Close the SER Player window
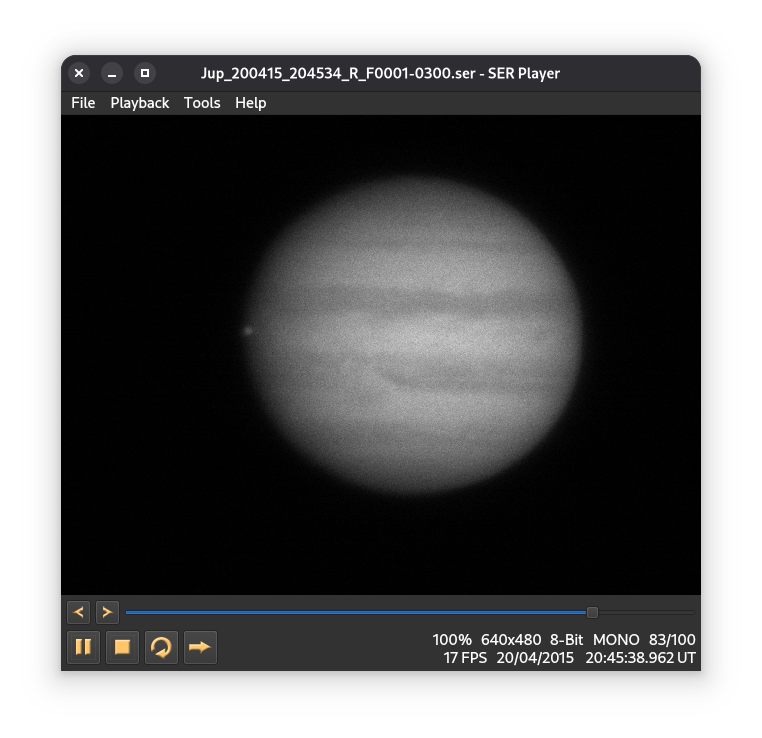This screenshot has height=738, width=762. [x=79, y=73]
